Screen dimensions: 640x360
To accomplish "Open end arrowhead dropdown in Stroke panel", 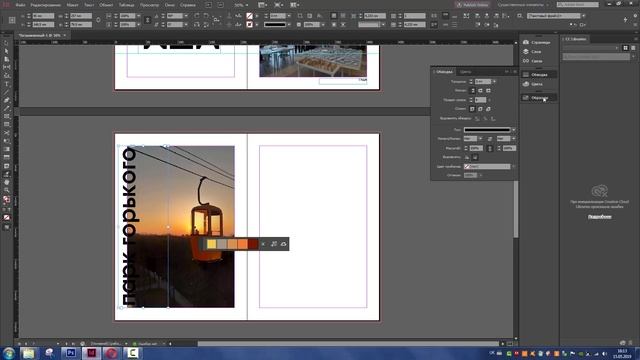I will (x=513, y=139).
